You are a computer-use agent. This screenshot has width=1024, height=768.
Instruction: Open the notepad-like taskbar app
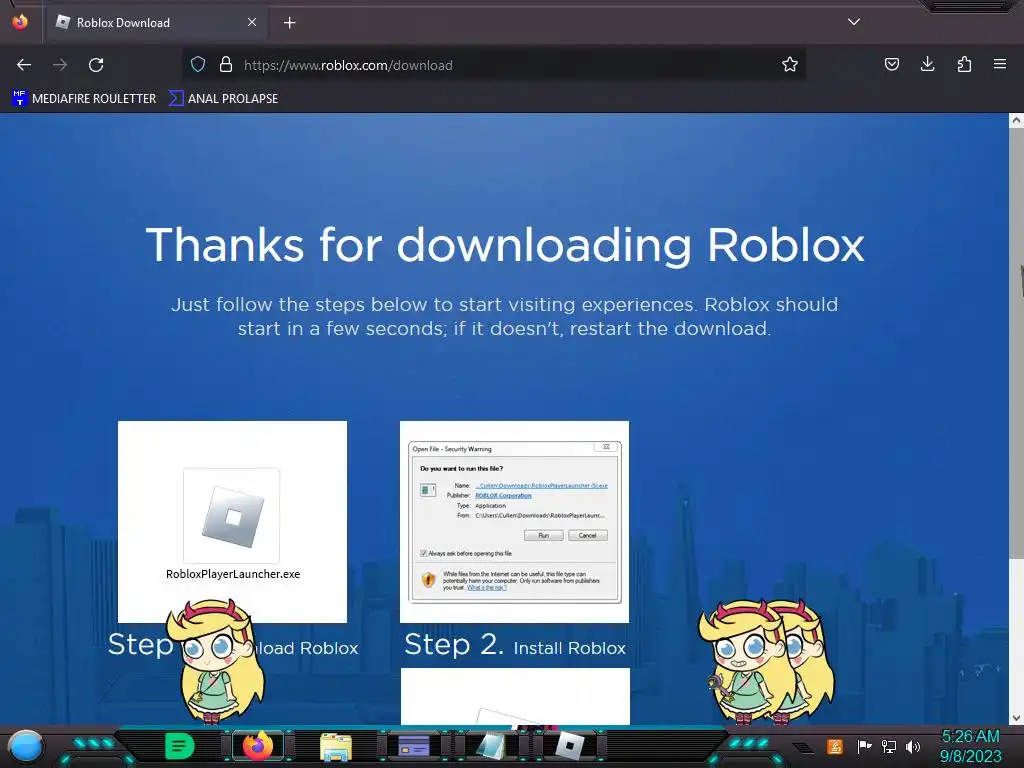(490, 746)
